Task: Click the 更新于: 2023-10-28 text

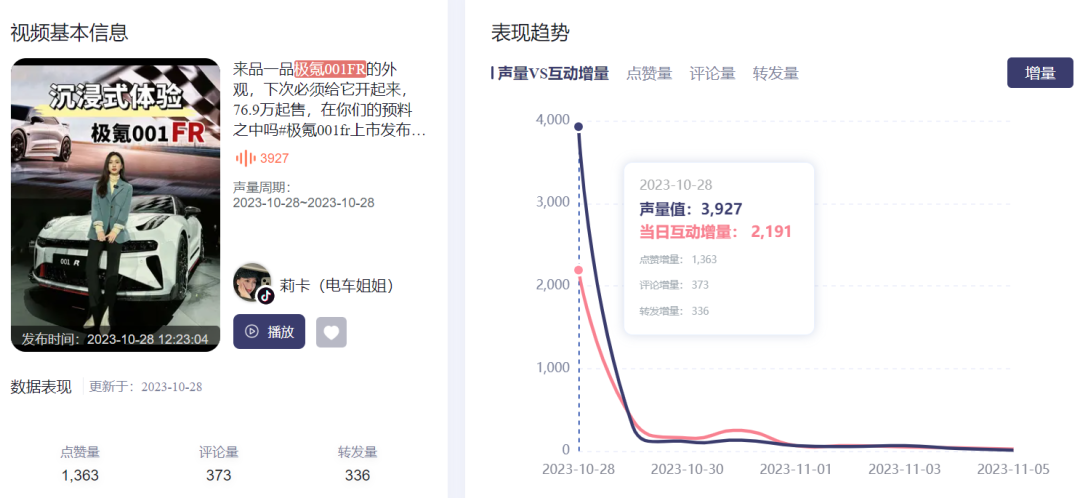Action: click(x=145, y=386)
